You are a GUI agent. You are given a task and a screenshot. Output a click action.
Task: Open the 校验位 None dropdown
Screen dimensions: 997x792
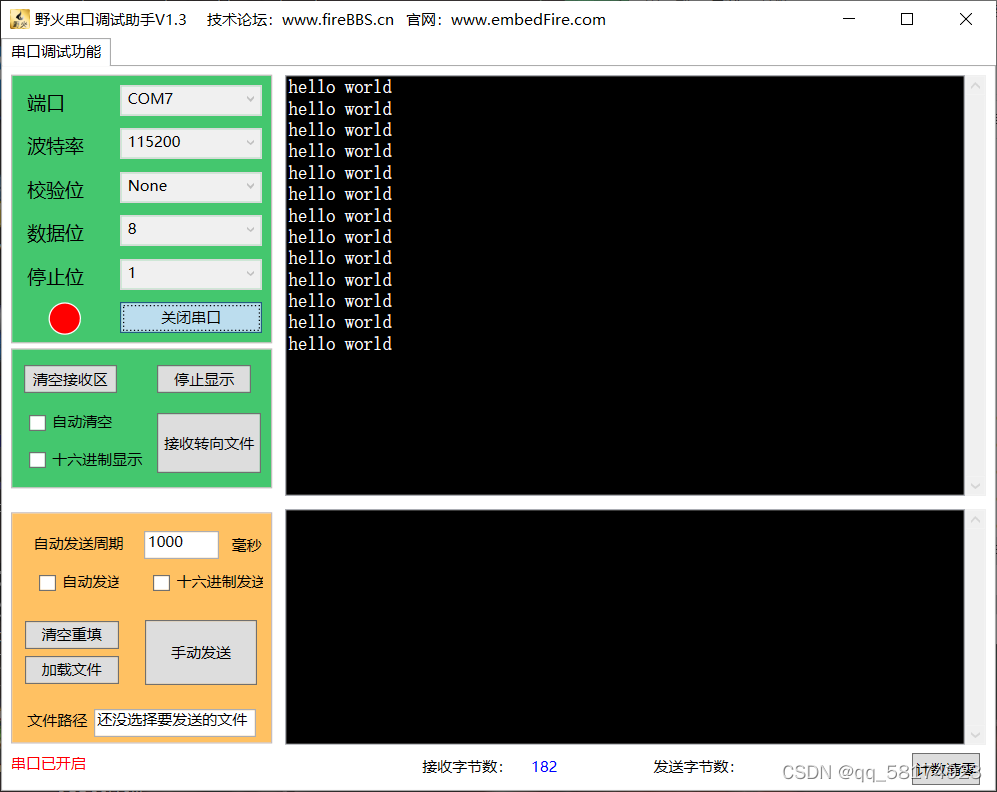coord(191,187)
